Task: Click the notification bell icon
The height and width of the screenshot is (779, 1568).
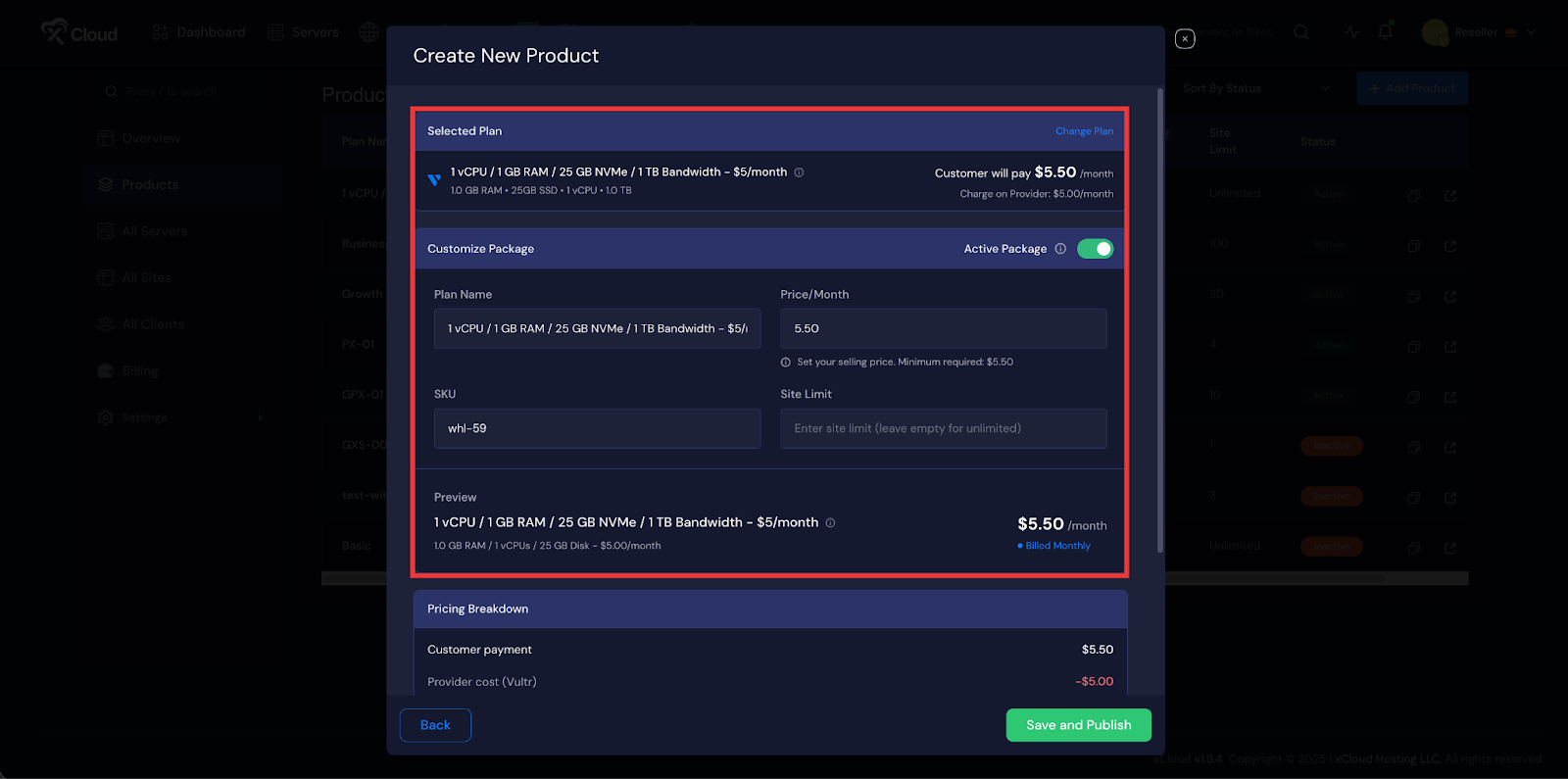Action: (1385, 32)
